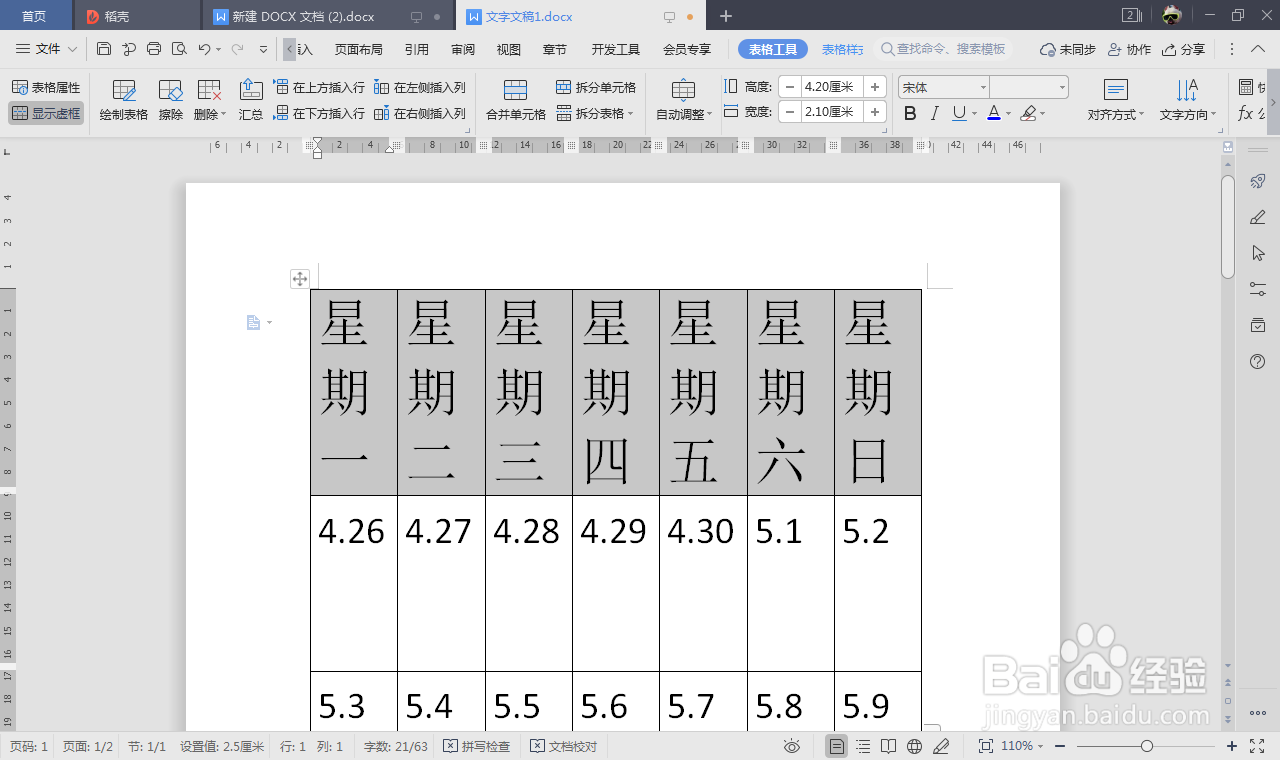The height and width of the screenshot is (760, 1280).
Task: Click the Collaborate (协作) button
Action: (x=1129, y=49)
